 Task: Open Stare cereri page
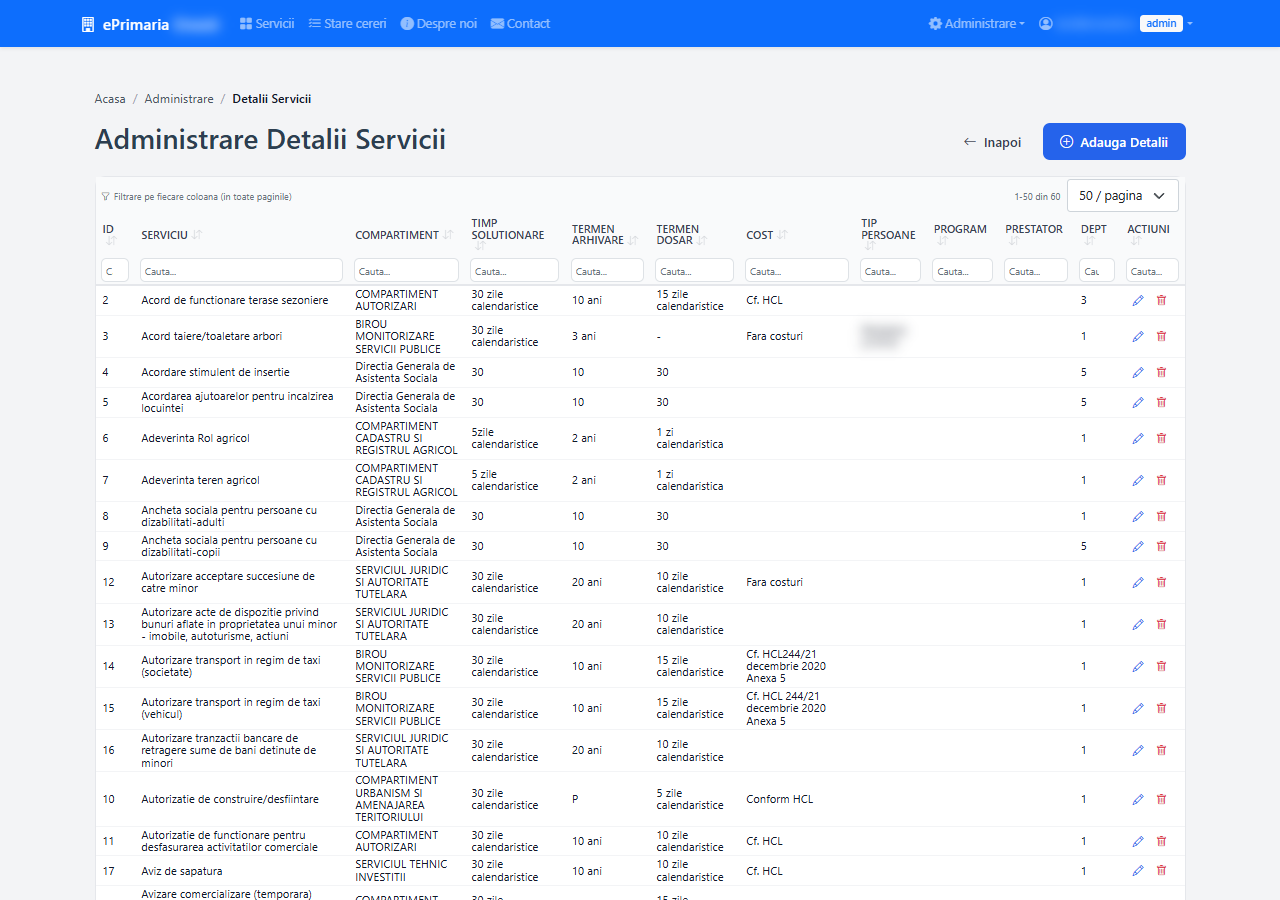pyautogui.click(x=347, y=23)
